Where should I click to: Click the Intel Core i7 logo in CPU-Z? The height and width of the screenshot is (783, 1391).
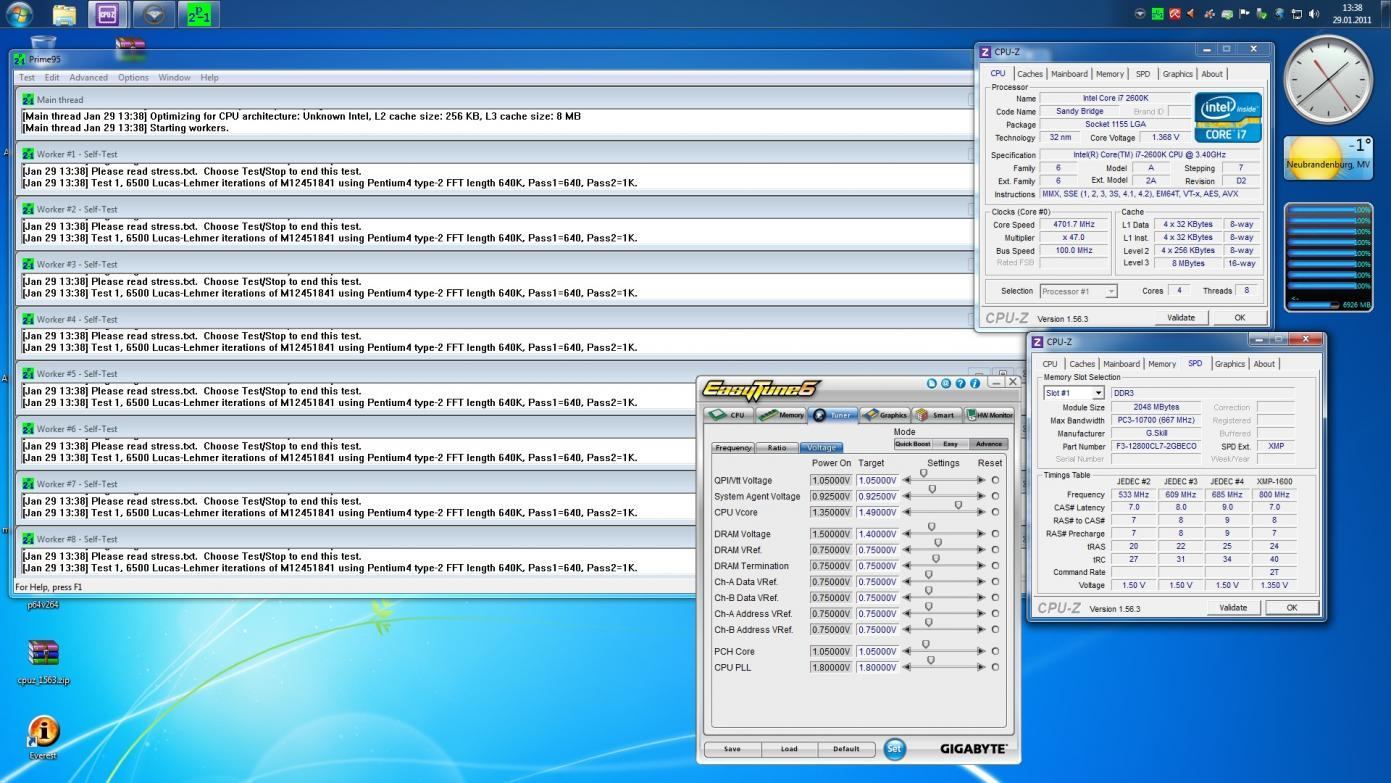1228,117
